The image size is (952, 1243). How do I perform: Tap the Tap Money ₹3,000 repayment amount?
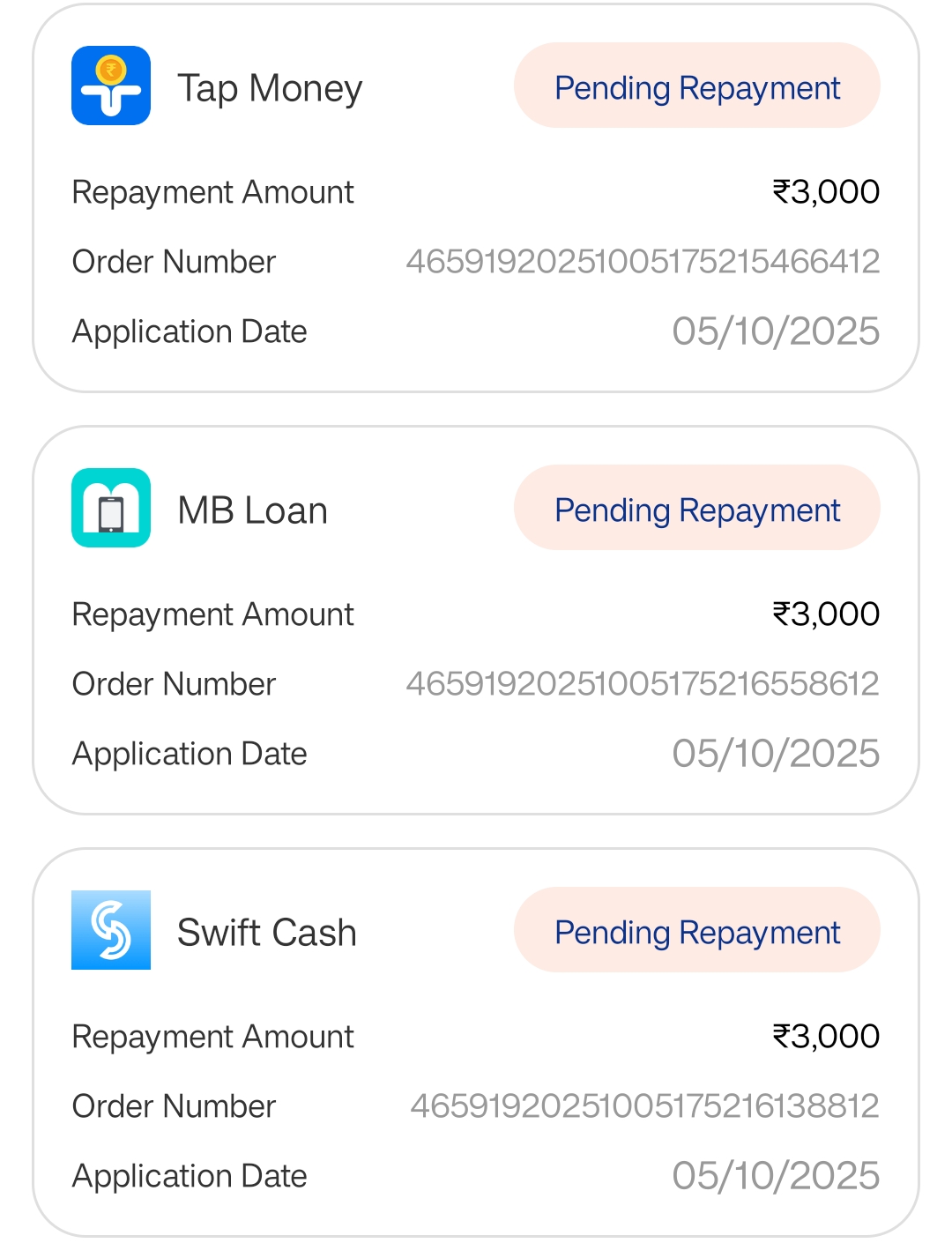point(826,192)
